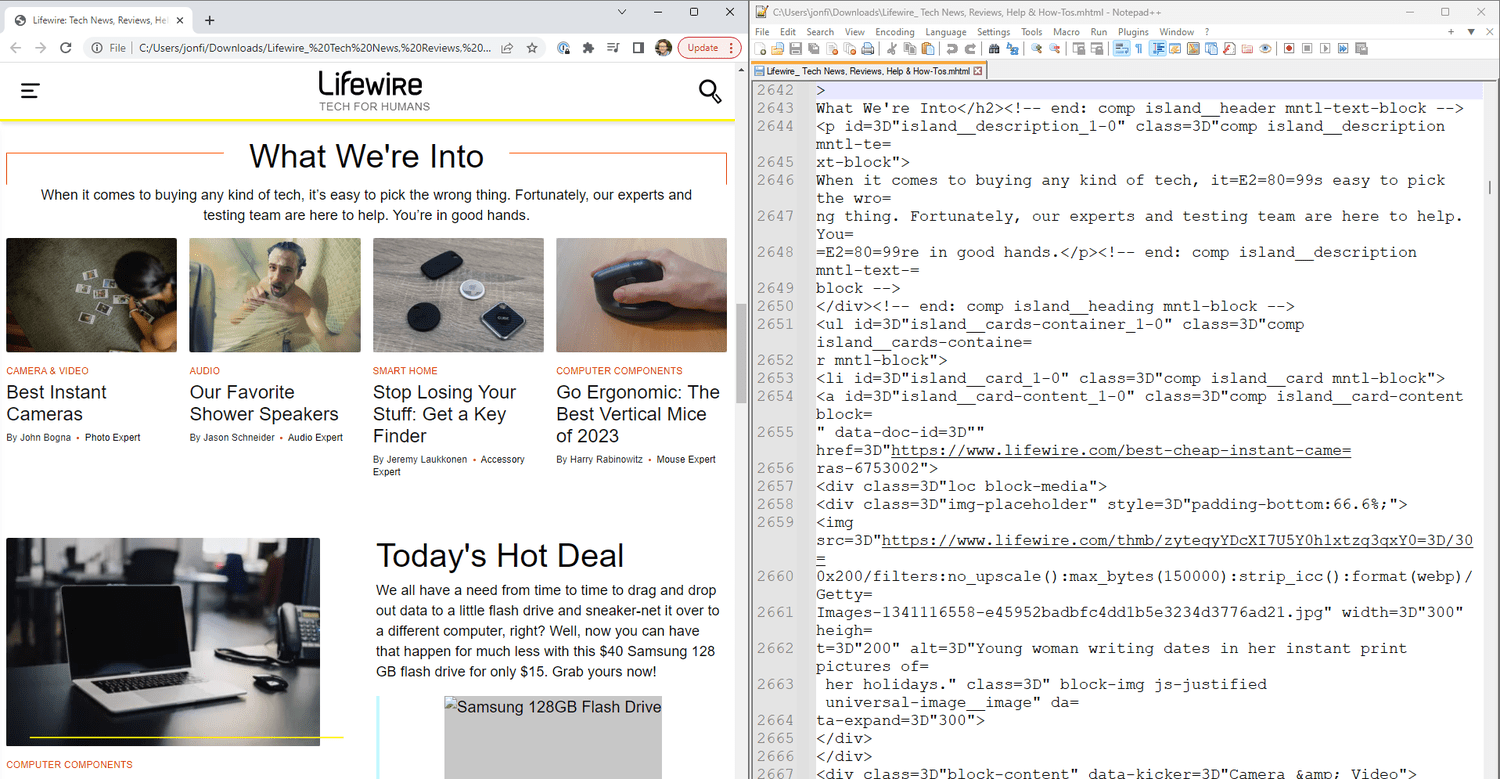Screen dimensions: 1500x779
Task: Open Chrome media controls icon
Action: point(613,47)
